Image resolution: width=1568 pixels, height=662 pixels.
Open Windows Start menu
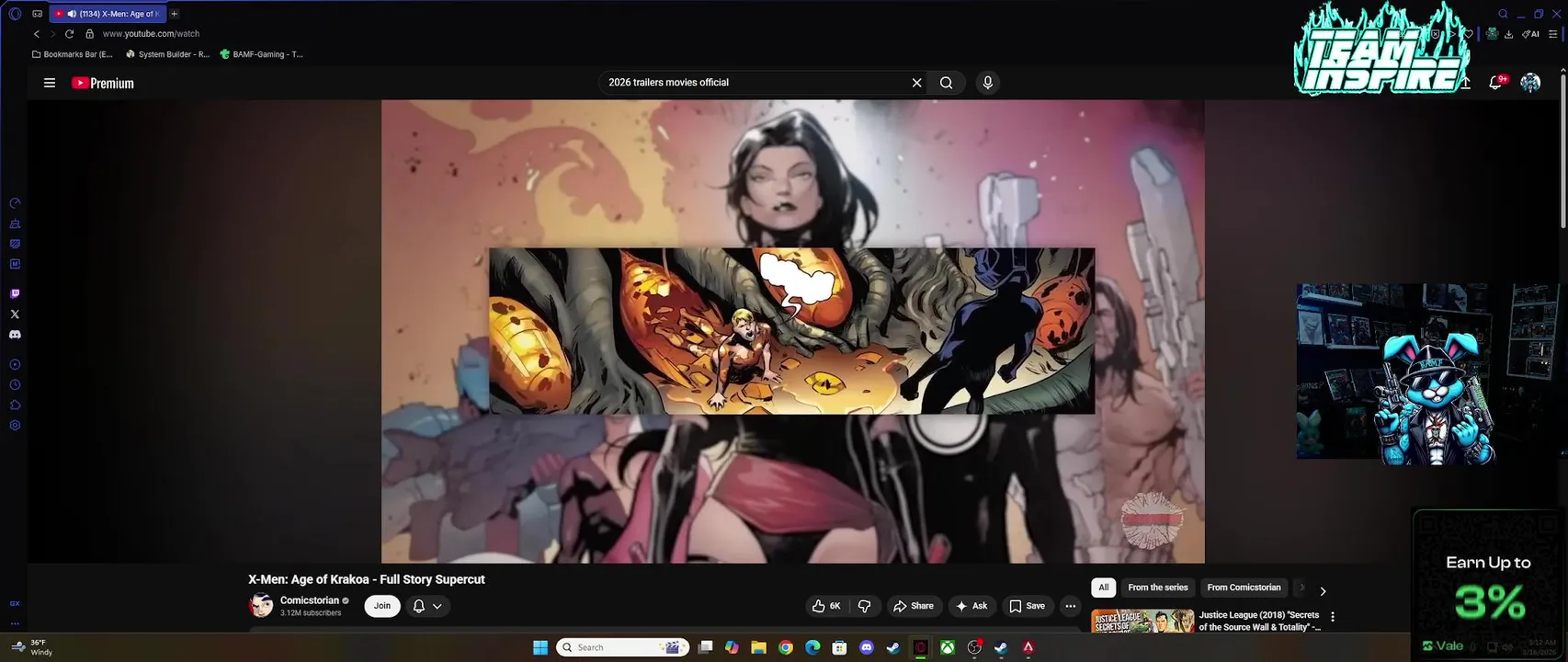540,647
